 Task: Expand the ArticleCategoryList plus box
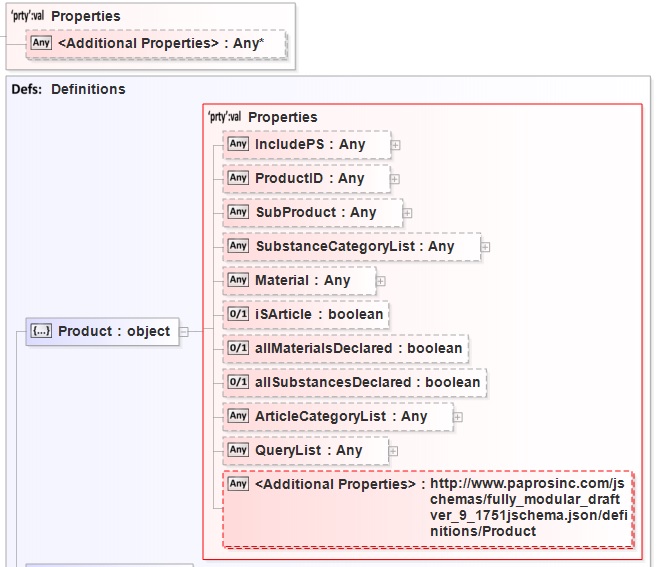[x=458, y=417]
